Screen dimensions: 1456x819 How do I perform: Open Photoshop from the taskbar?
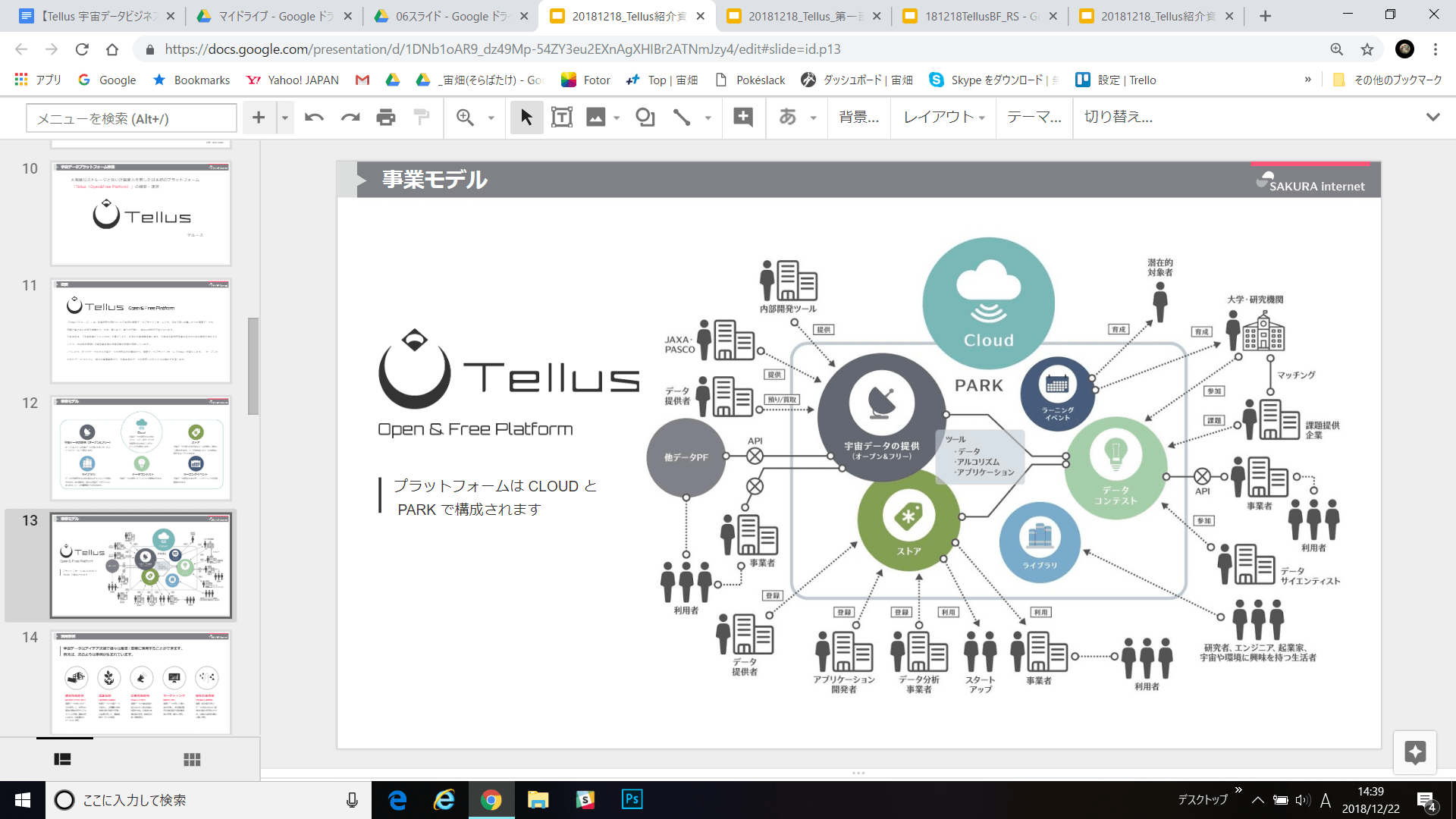632,799
